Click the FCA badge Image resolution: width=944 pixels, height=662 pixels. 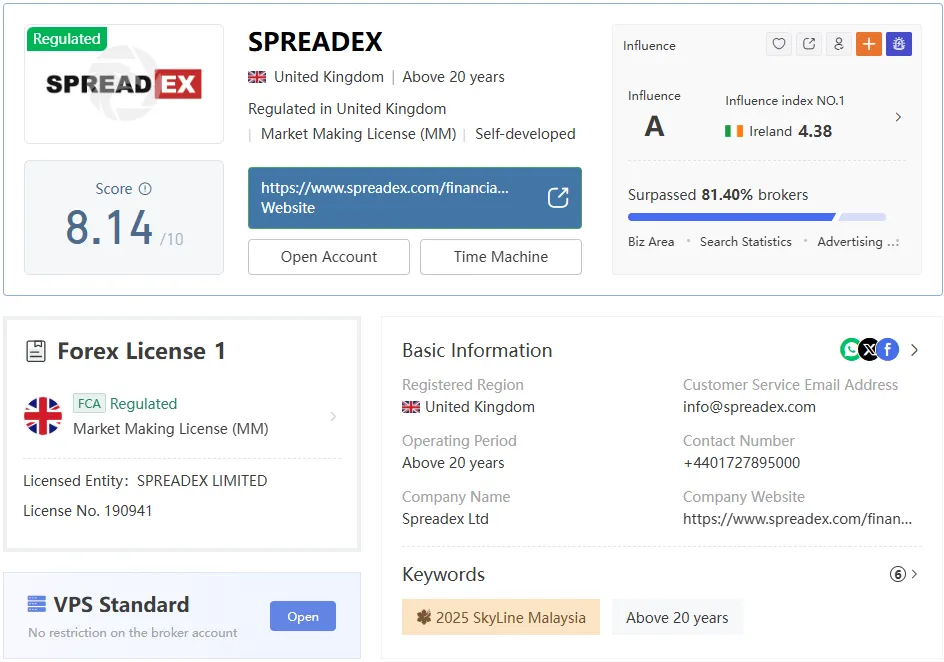click(89, 403)
